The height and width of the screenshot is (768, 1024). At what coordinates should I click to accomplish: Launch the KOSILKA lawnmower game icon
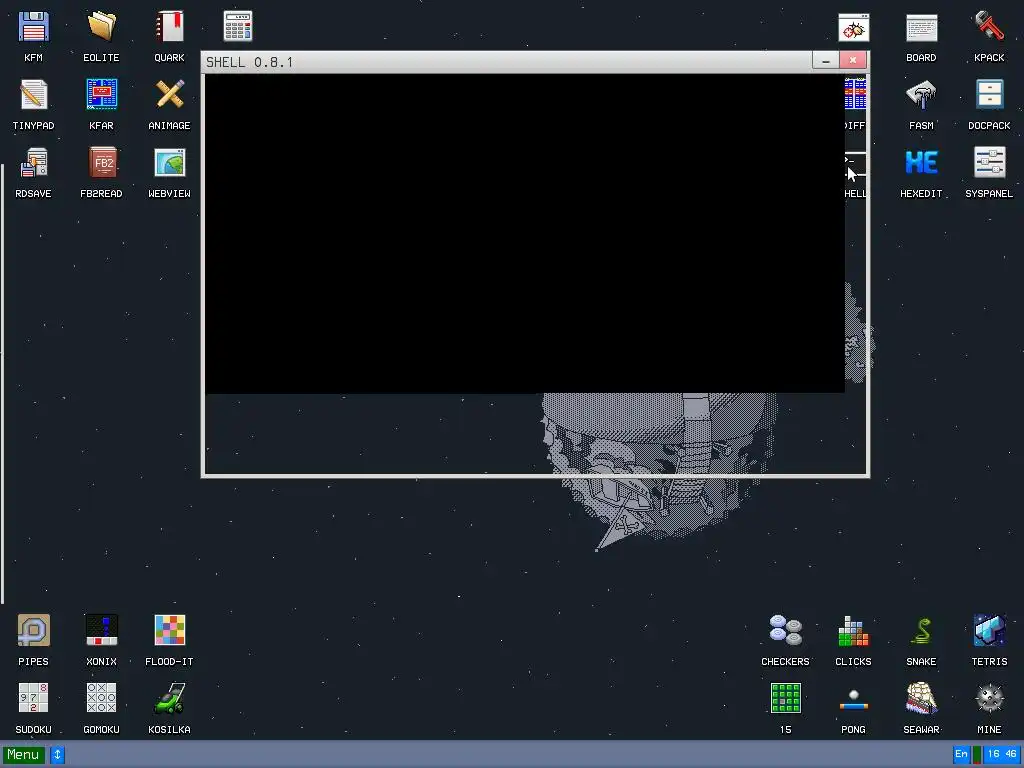pos(169,699)
